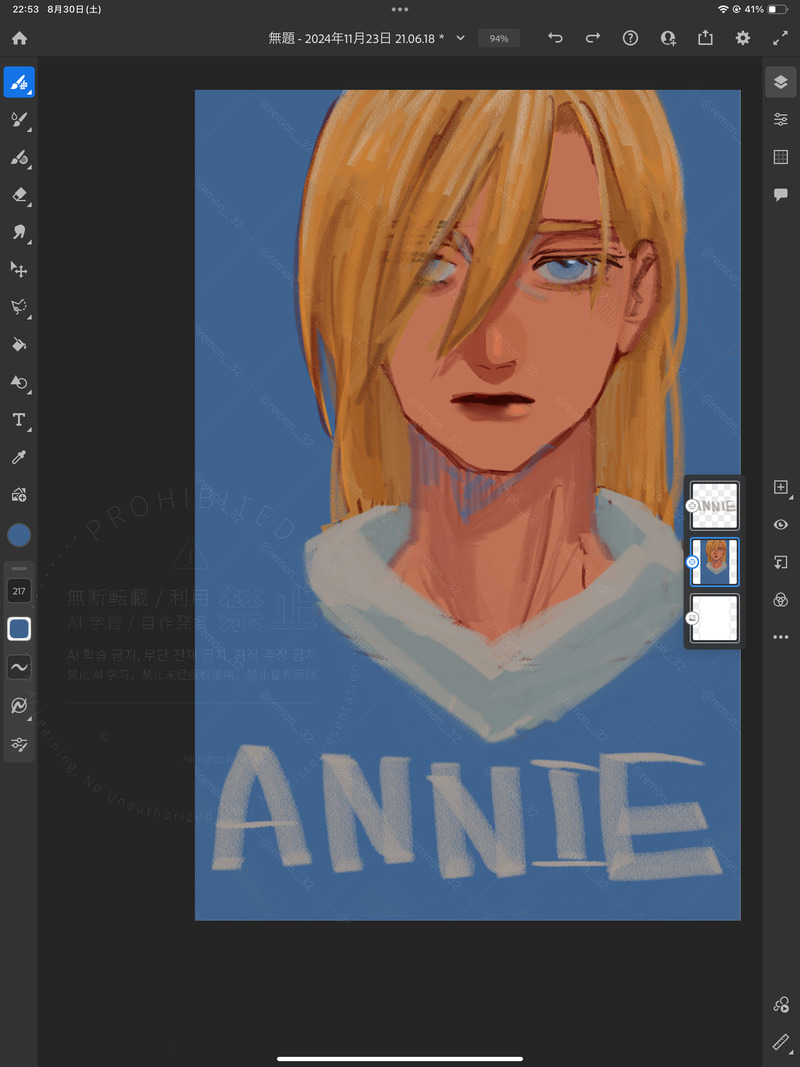
Task: Select the Pixel Brush tool
Action: 19,82
